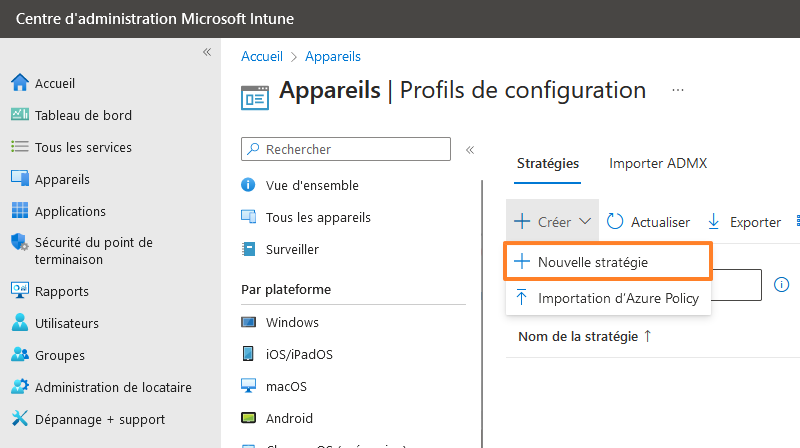Open "Administration de locataire" sidebar label

[x=113, y=387]
